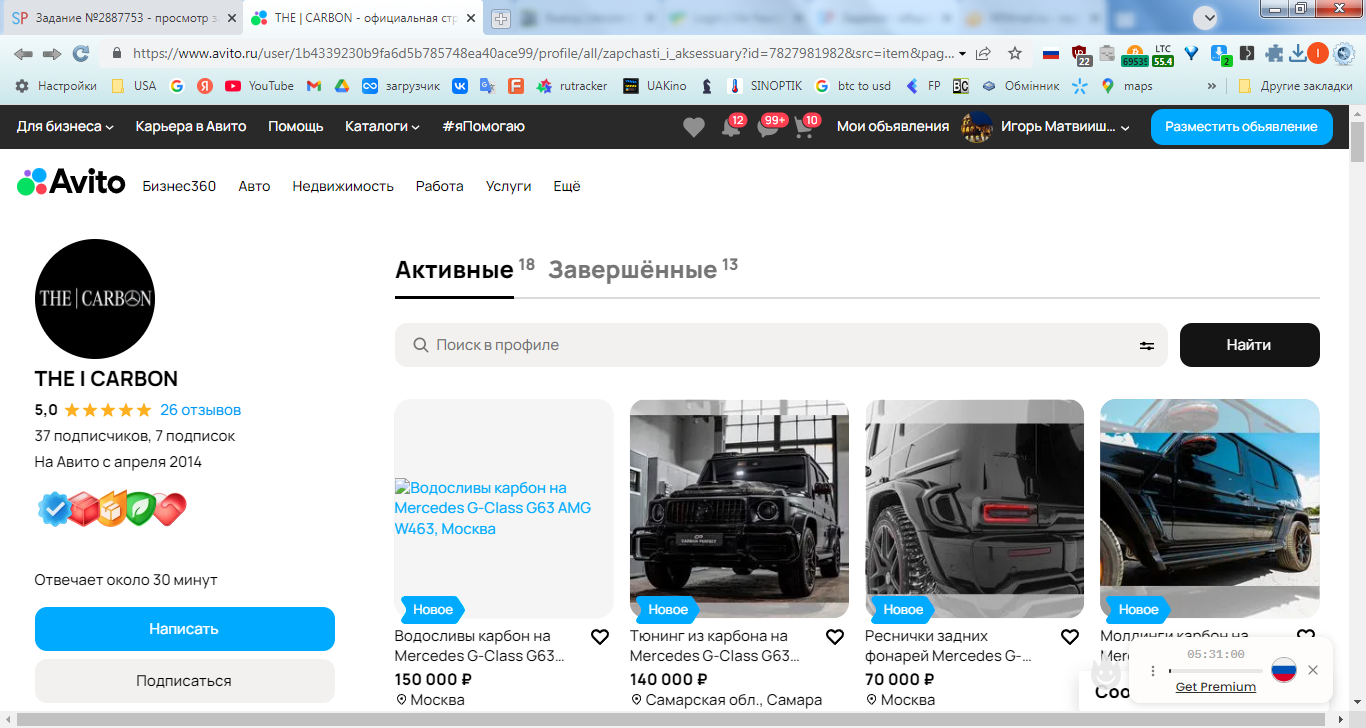This screenshot has height=728, width=1366.
Task: Open Бизнес360 menu item
Action: (179, 186)
